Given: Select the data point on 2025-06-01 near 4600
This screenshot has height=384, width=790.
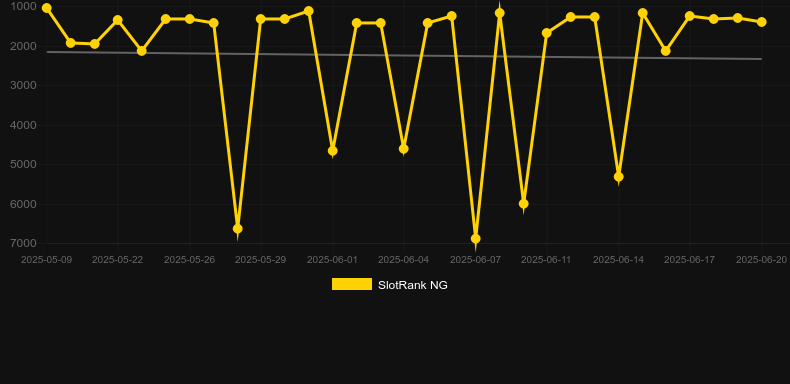Looking at the screenshot, I should tap(333, 151).
